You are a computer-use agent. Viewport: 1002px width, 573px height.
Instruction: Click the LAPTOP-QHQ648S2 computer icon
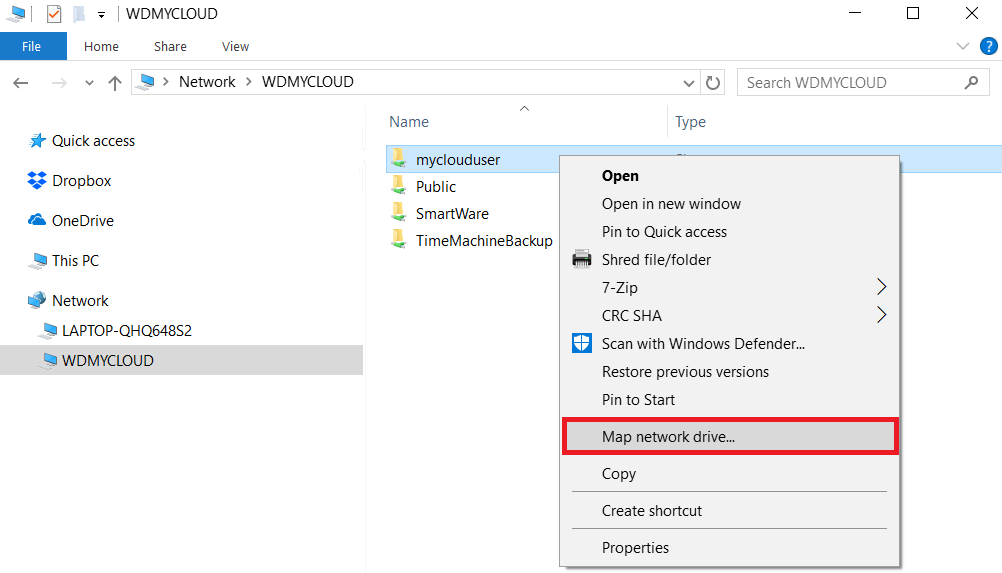(48, 330)
